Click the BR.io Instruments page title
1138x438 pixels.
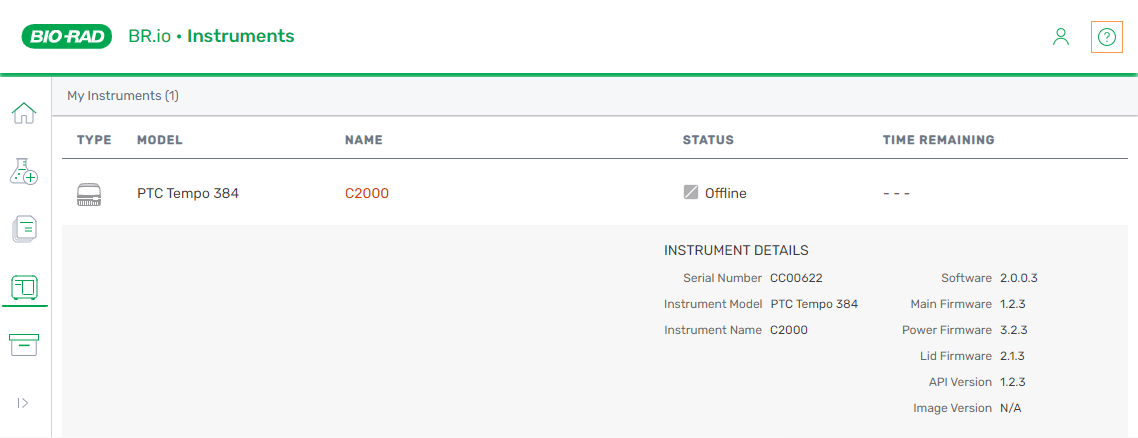[x=211, y=37]
